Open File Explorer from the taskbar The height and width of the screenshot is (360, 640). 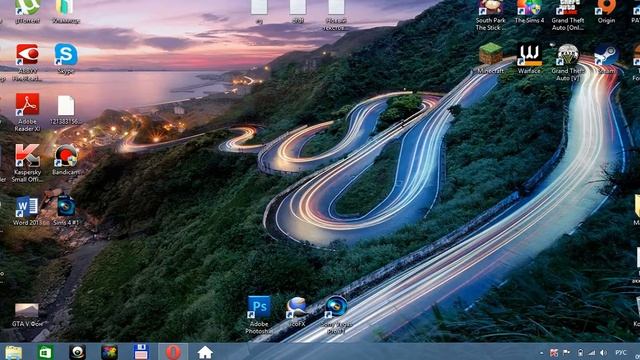(x=13, y=352)
